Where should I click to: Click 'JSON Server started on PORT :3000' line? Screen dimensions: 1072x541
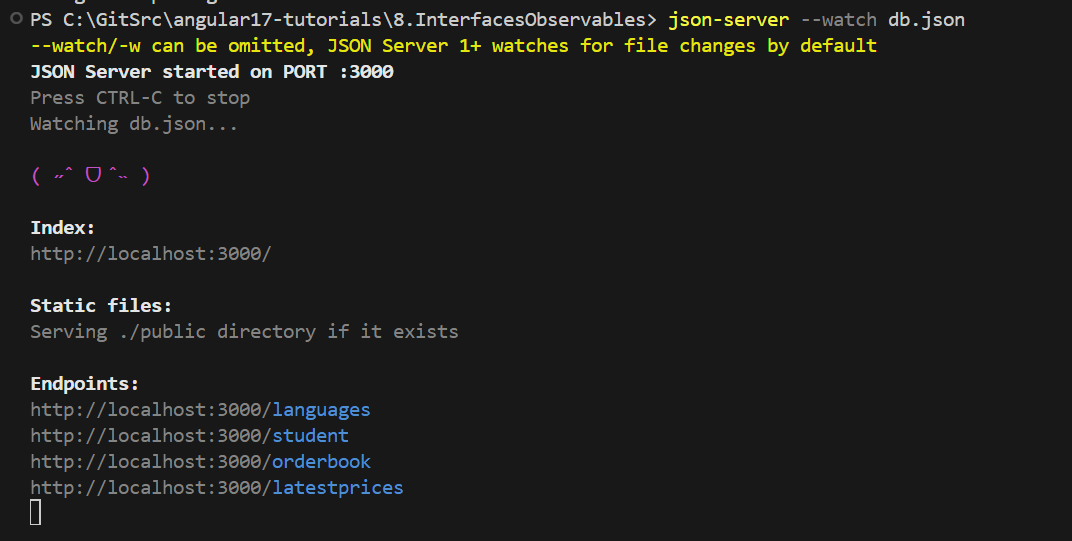coord(212,72)
